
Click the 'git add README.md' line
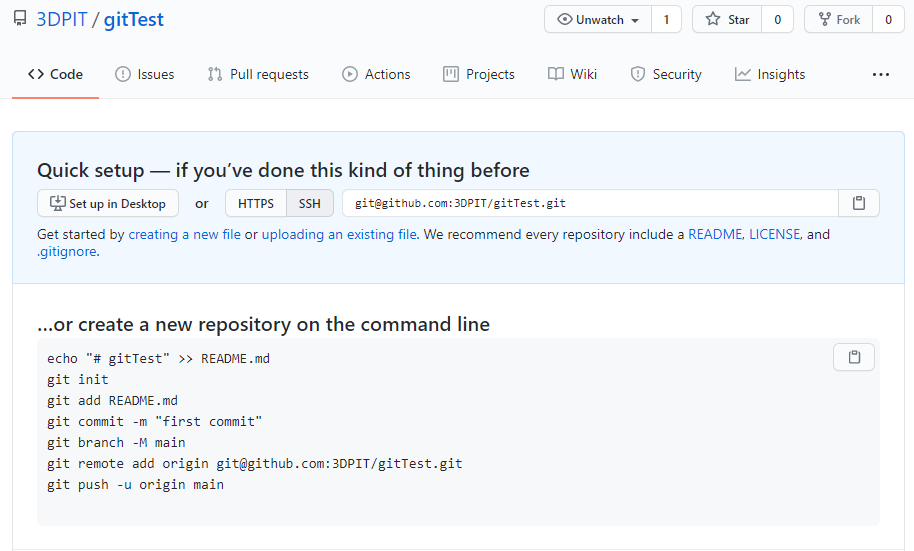point(113,401)
